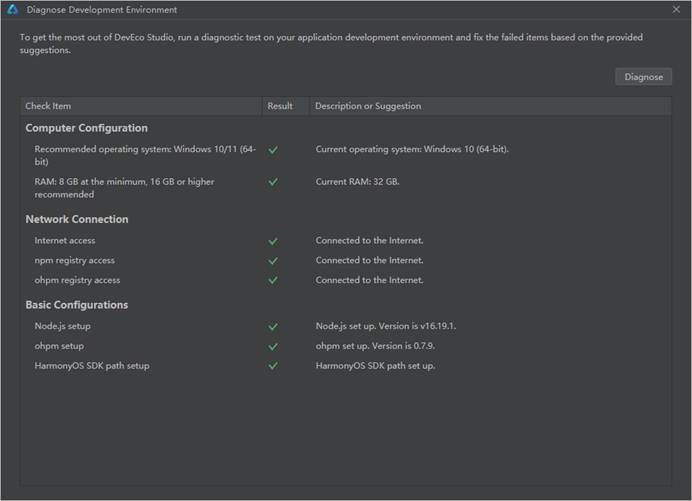Click the operating system green checkmark

pos(273,150)
